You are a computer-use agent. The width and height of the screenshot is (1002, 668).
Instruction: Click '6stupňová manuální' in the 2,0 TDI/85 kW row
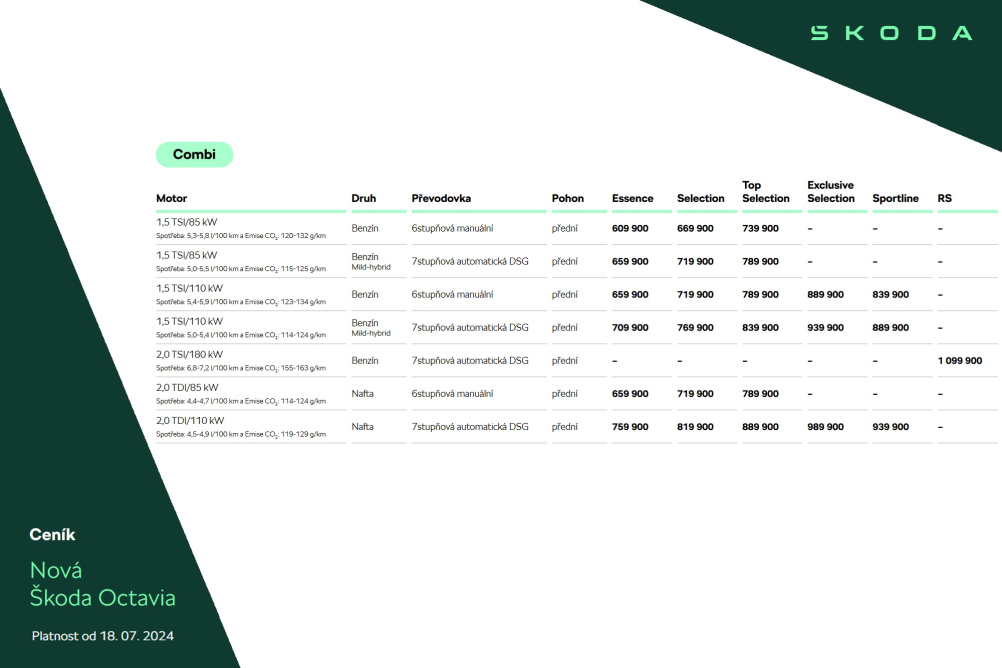click(x=452, y=394)
